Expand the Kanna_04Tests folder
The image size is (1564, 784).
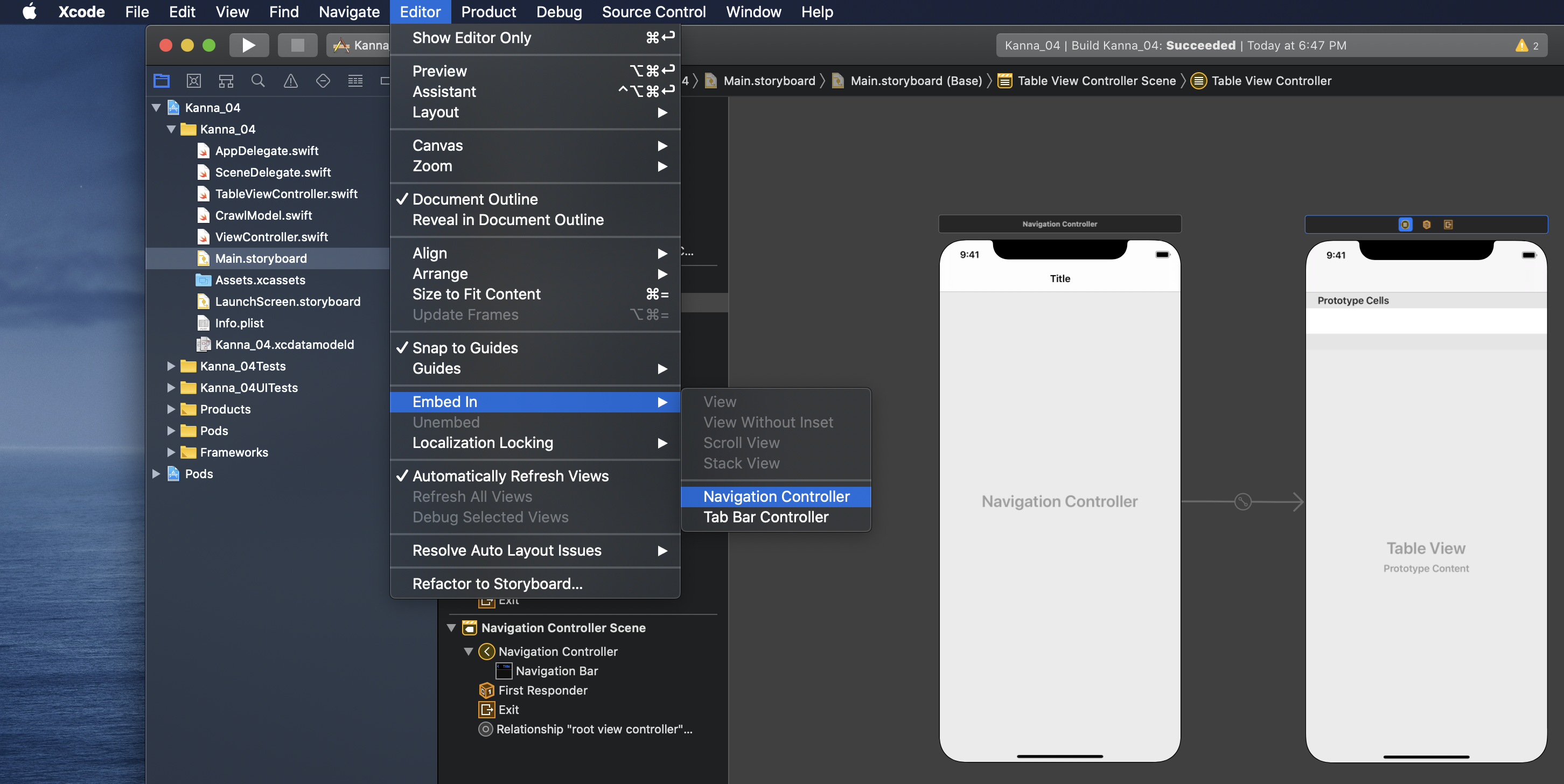171,366
